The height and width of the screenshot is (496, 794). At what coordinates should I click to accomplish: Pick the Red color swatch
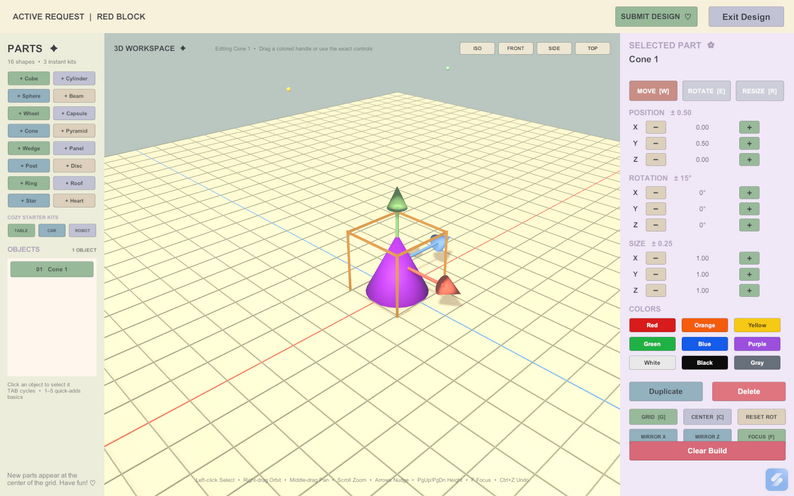[652, 325]
